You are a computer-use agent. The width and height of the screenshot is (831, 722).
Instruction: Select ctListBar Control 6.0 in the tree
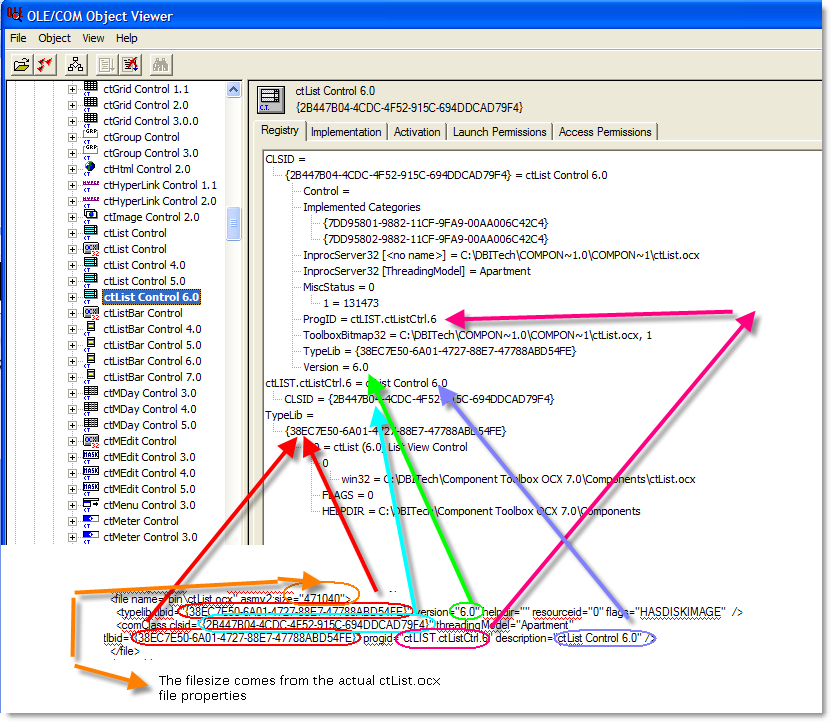(x=152, y=361)
